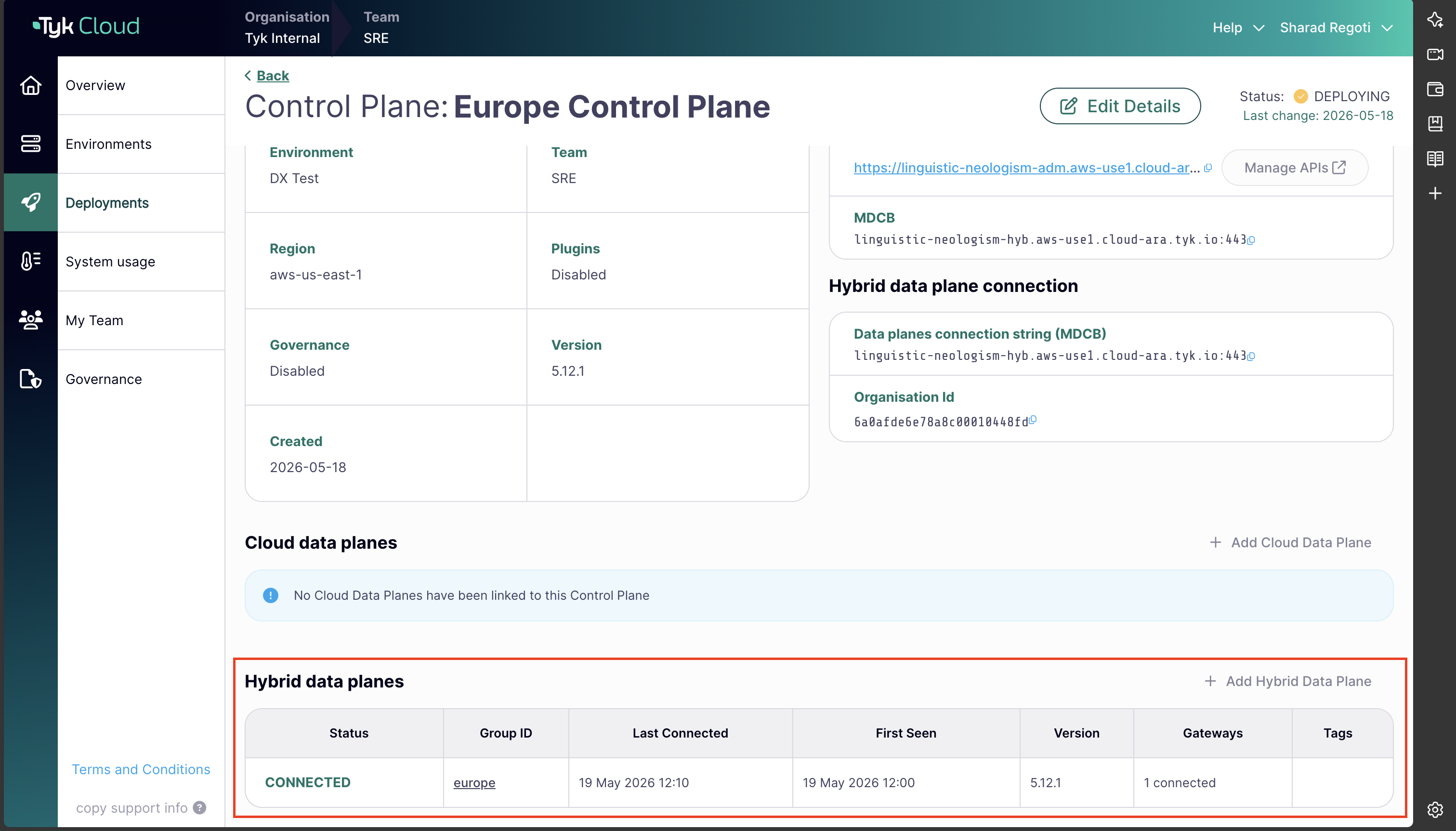Open the browser sidebar screen-capture icon
1456x831 pixels.
[1435, 55]
